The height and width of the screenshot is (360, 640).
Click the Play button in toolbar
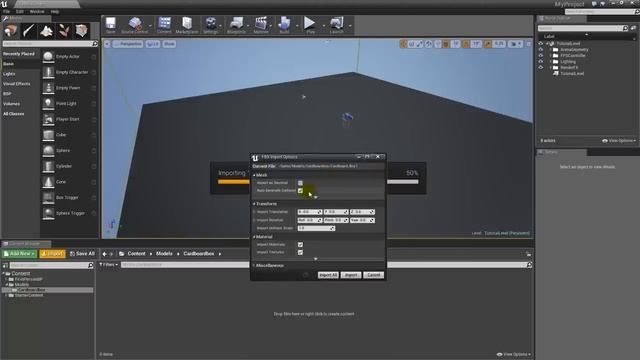310,25
